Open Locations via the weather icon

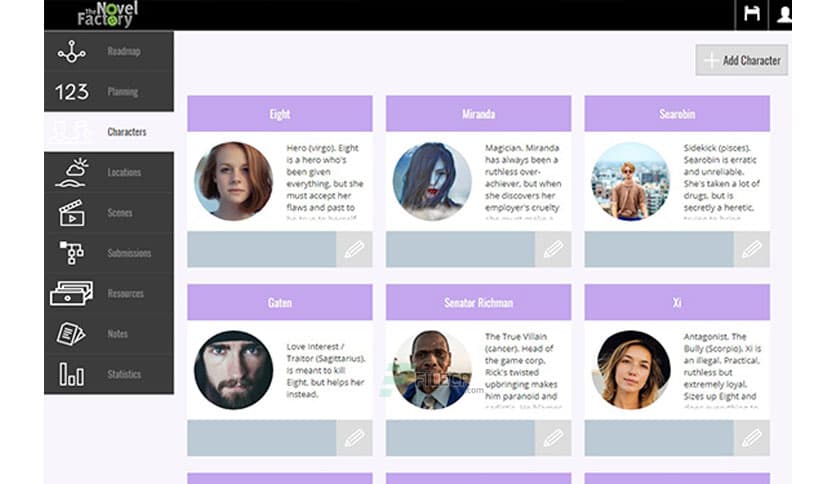[x=71, y=172]
